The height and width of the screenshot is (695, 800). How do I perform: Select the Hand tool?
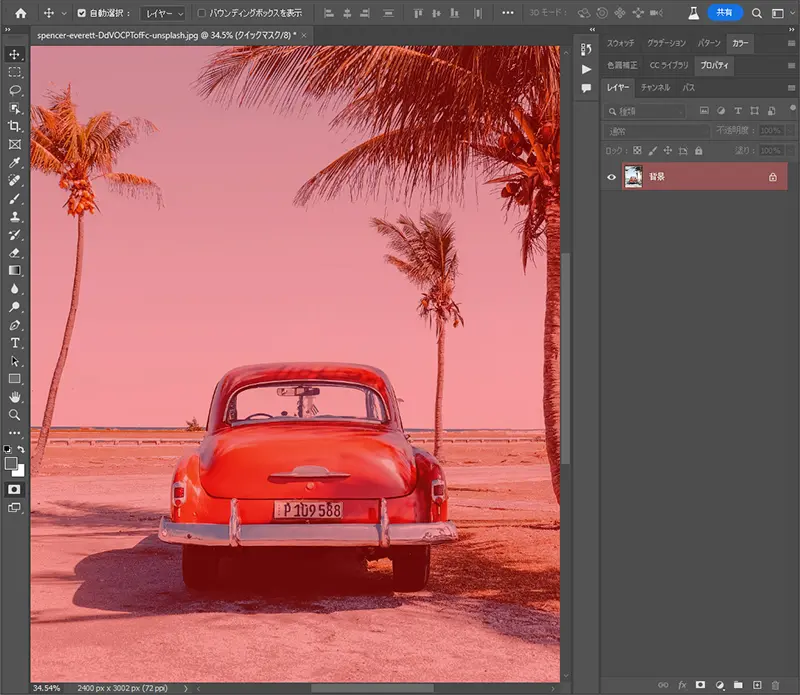pyautogui.click(x=15, y=397)
